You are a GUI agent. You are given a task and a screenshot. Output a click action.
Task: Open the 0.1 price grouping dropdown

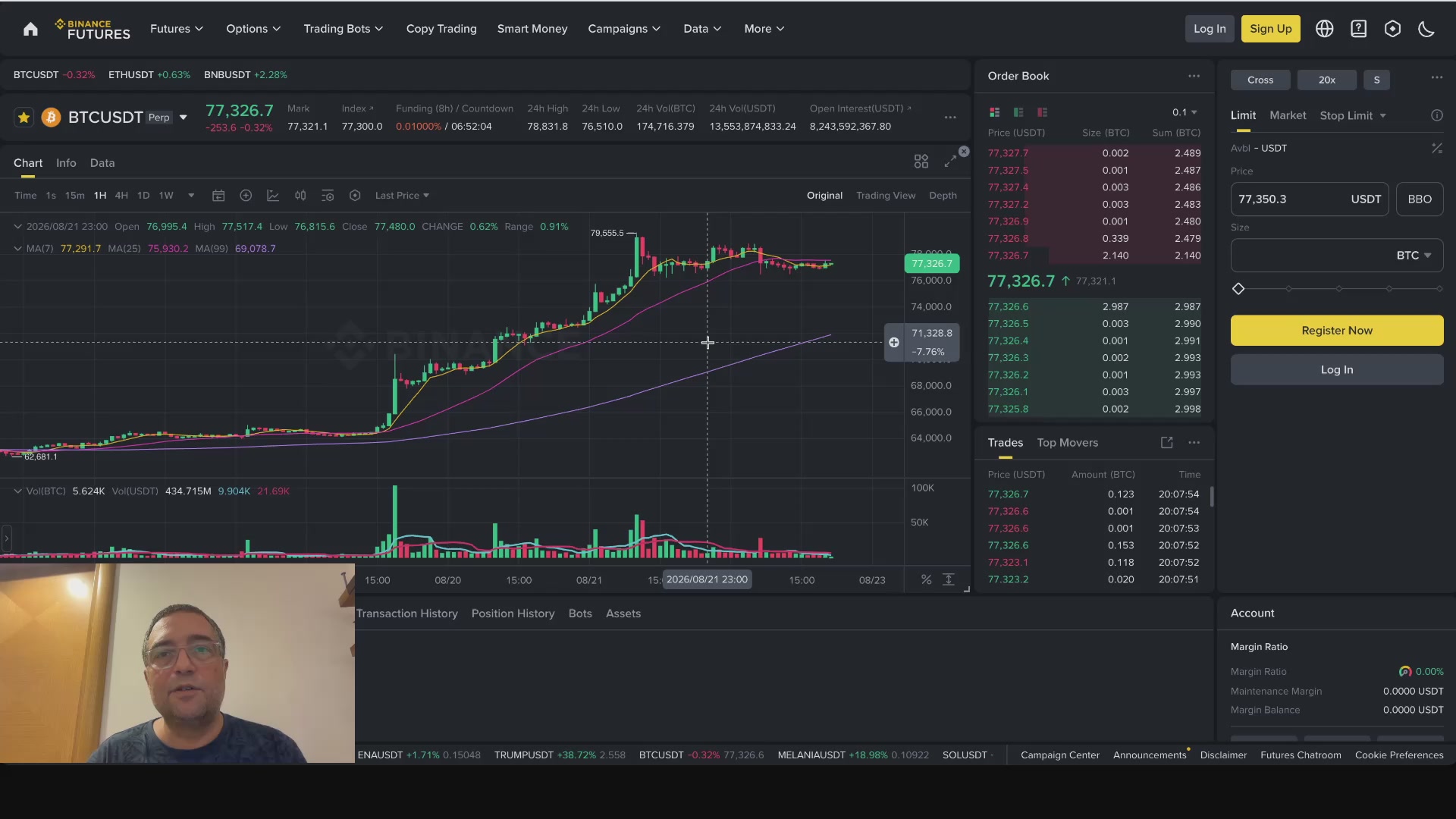tap(1185, 112)
